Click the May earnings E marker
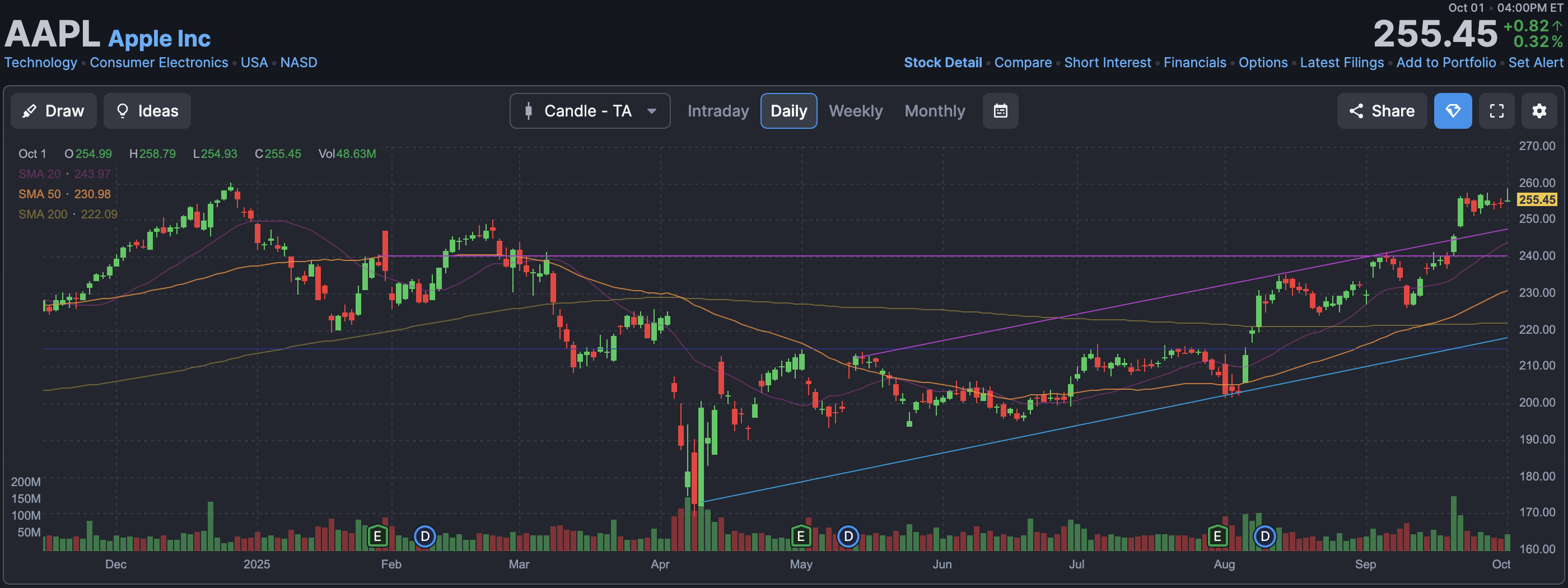 [800, 536]
